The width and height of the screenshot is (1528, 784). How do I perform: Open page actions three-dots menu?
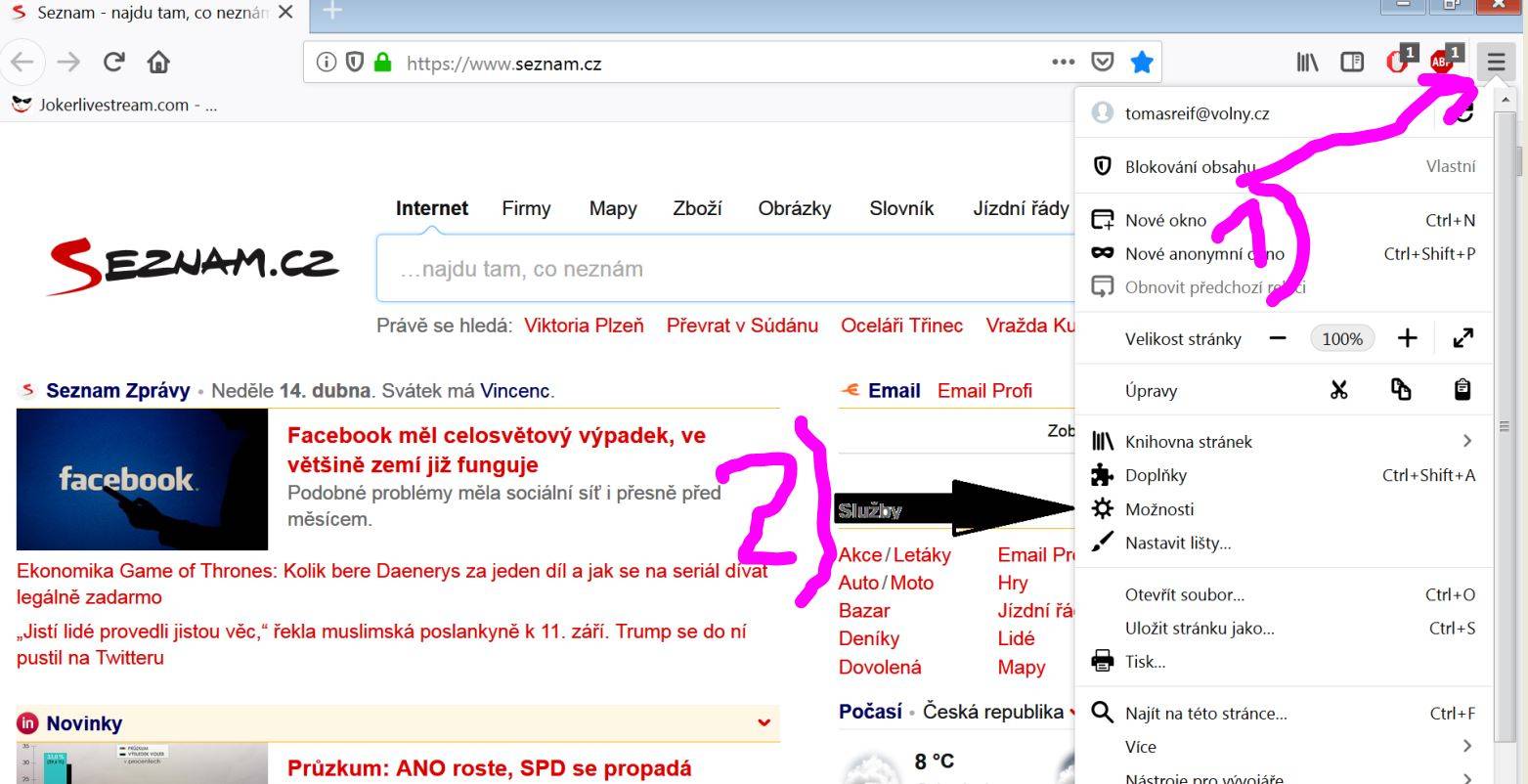coord(1063,63)
